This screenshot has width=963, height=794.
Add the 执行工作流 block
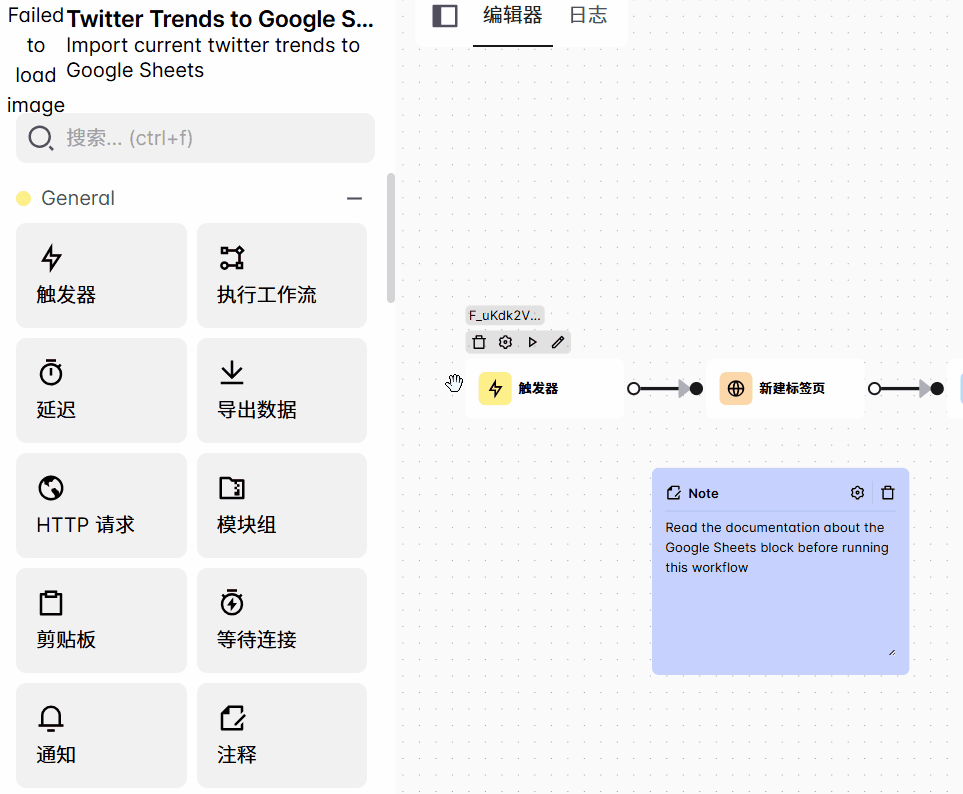pyautogui.click(x=282, y=275)
